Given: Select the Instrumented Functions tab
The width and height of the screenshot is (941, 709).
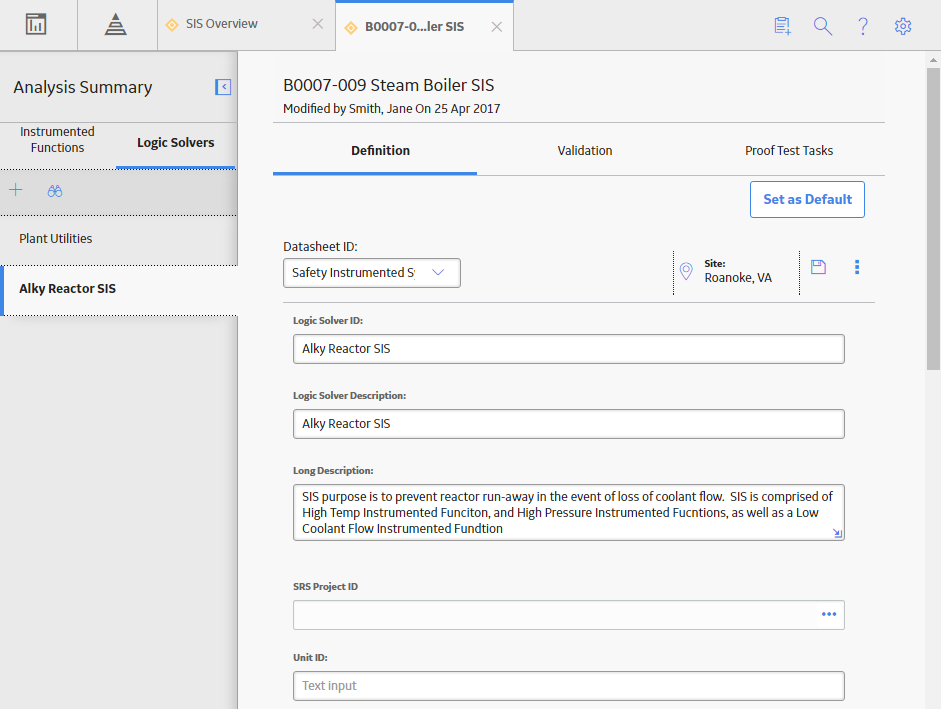Looking at the screenshot, I should (x=58, y=140).
